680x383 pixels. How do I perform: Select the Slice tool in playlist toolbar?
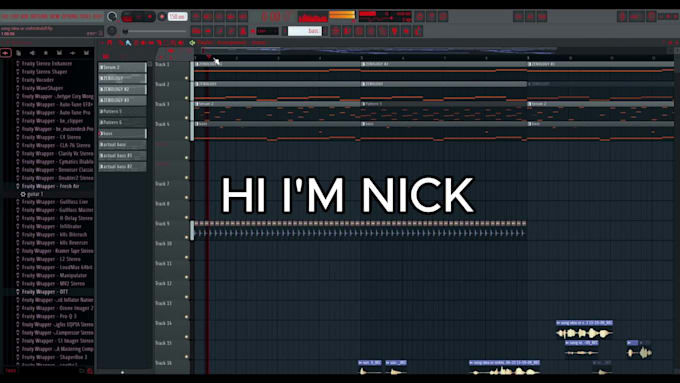point(159,43)
